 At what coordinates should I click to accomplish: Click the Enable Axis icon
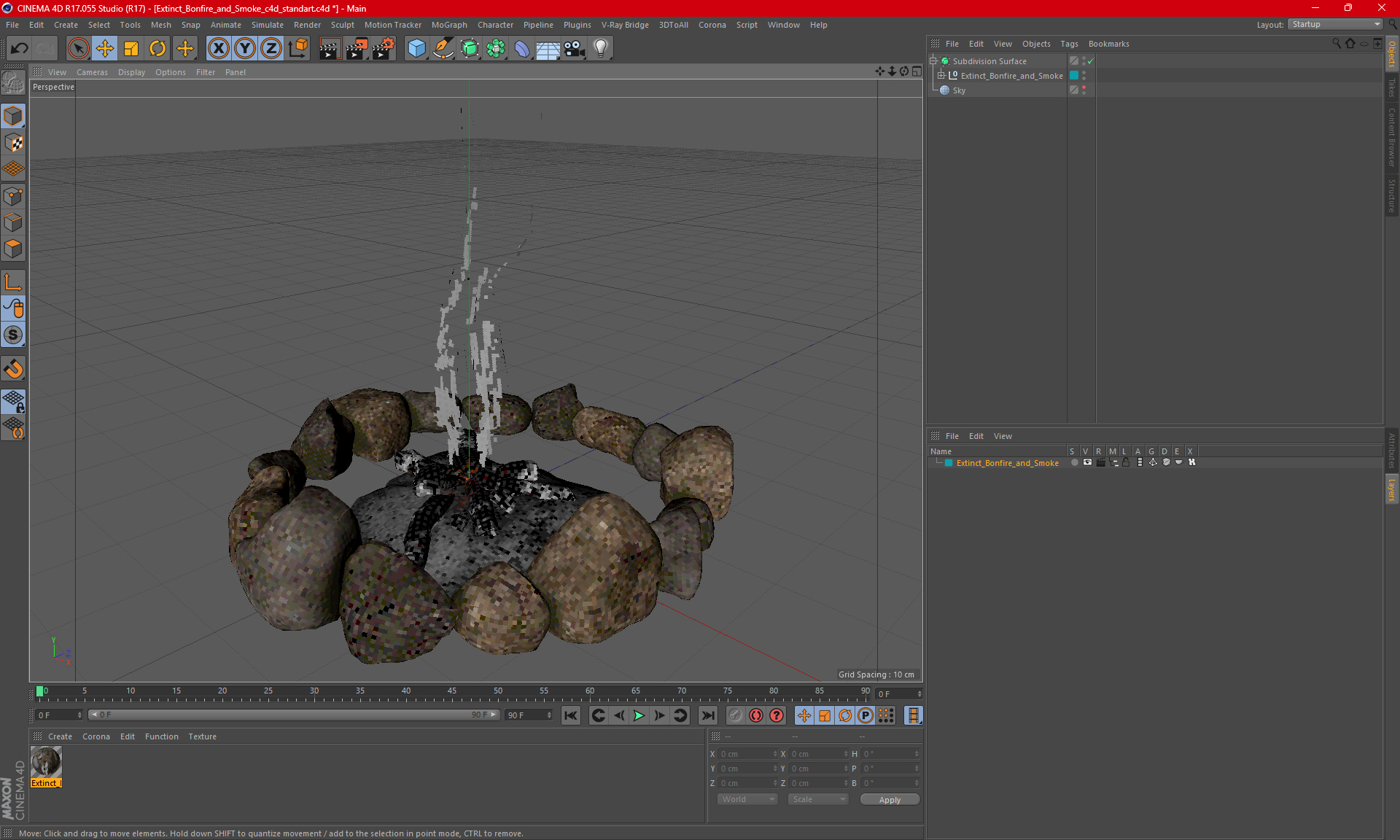(x=13, y=282)
